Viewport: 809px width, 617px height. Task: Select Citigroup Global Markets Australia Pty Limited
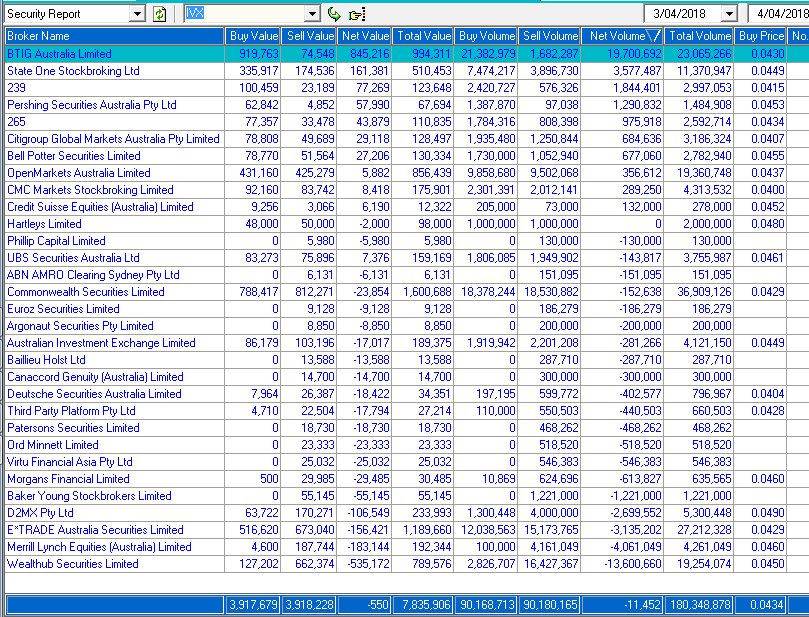[407, 139]
